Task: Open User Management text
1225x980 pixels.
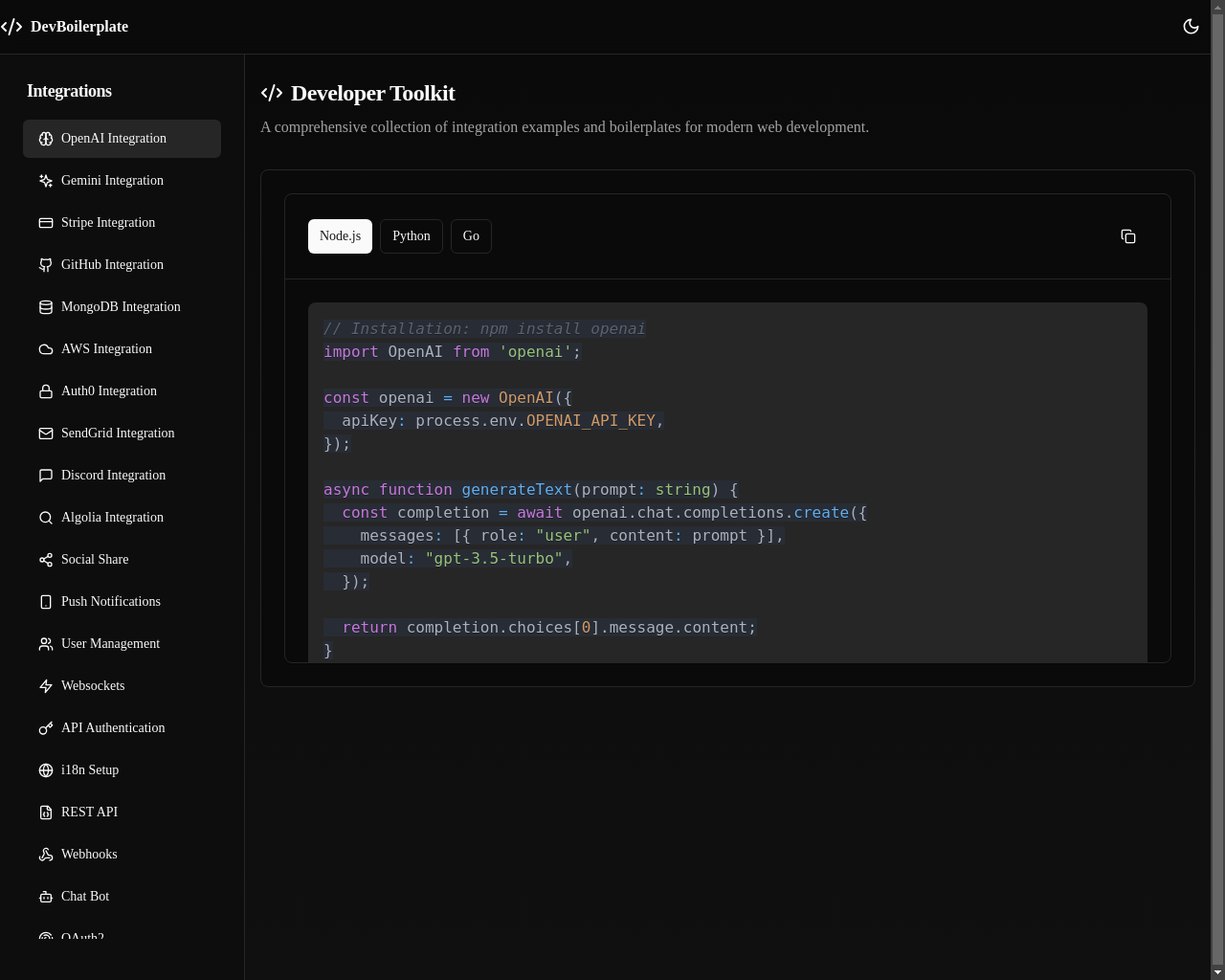Action: coord(110,644)
